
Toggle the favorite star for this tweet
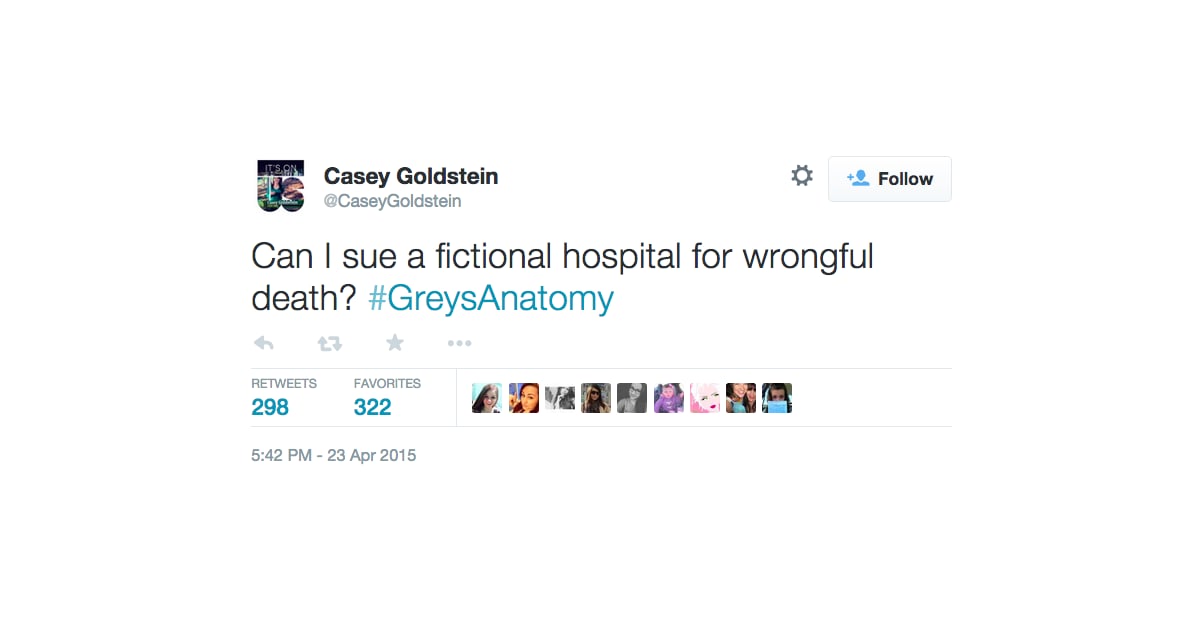pos(395,343)
